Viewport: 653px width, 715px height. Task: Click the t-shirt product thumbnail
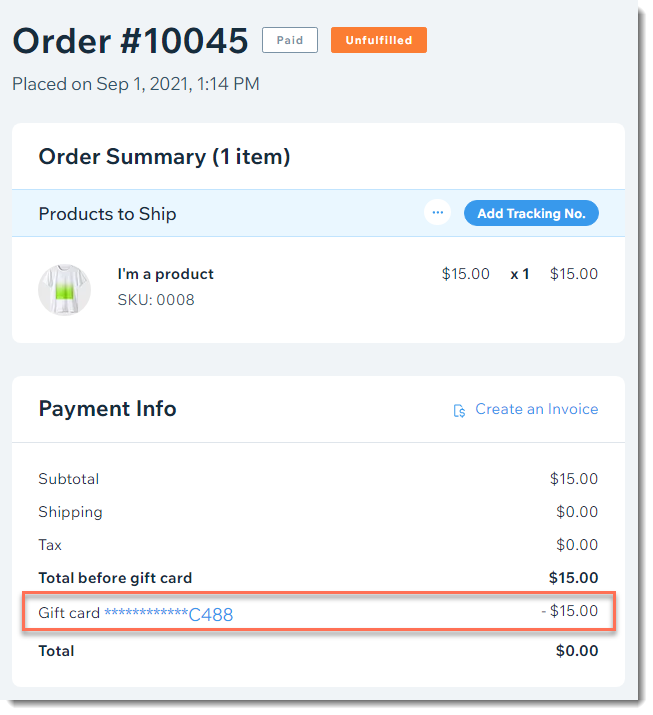[x=64, y=290]
